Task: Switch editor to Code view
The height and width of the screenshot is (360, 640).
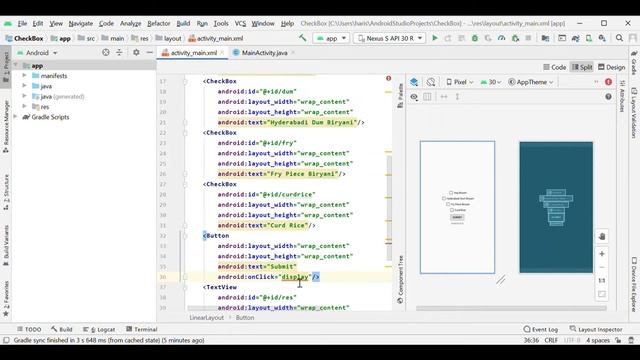Action: pos(554,67)
